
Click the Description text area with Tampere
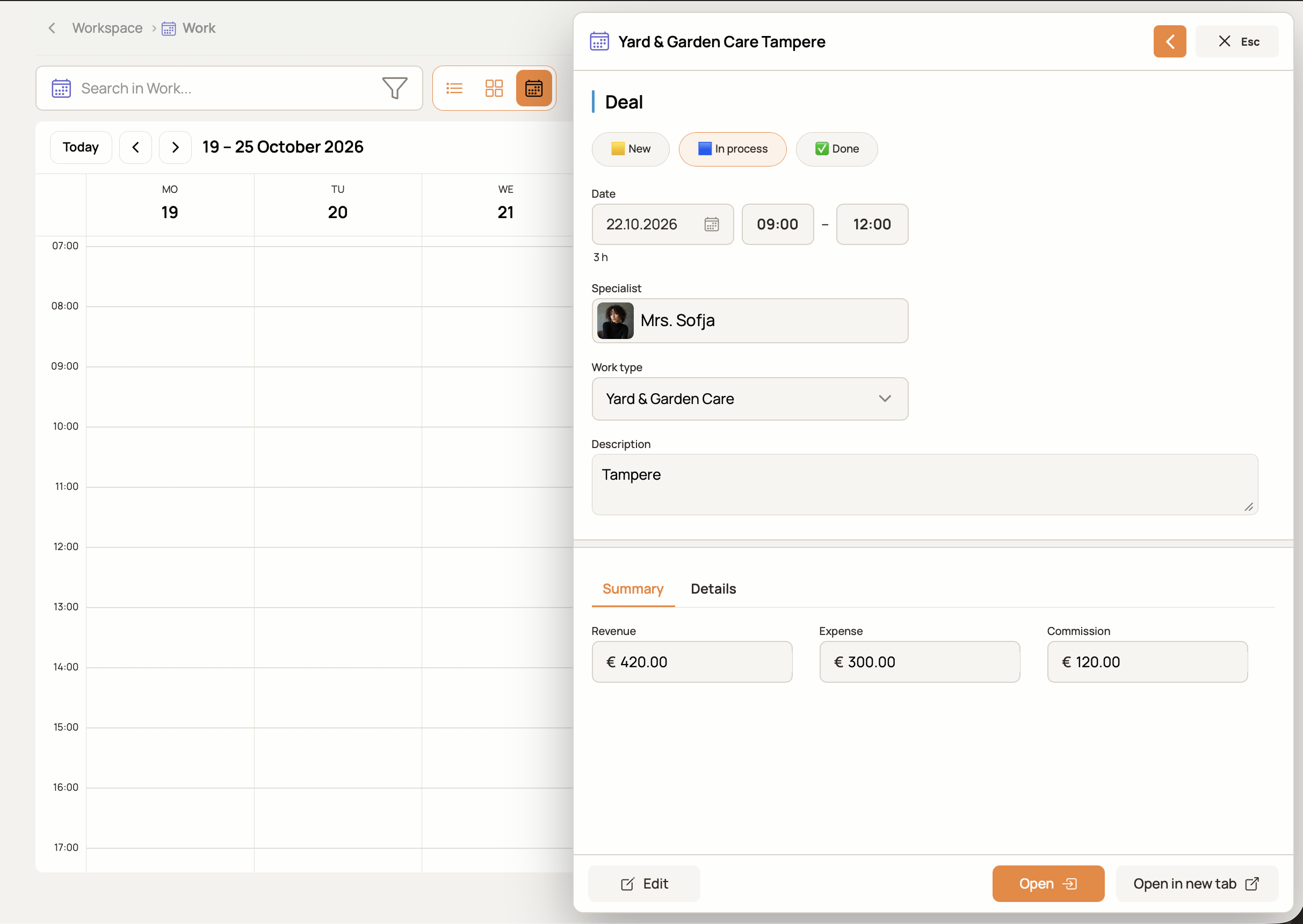click(x=925, y=484)
